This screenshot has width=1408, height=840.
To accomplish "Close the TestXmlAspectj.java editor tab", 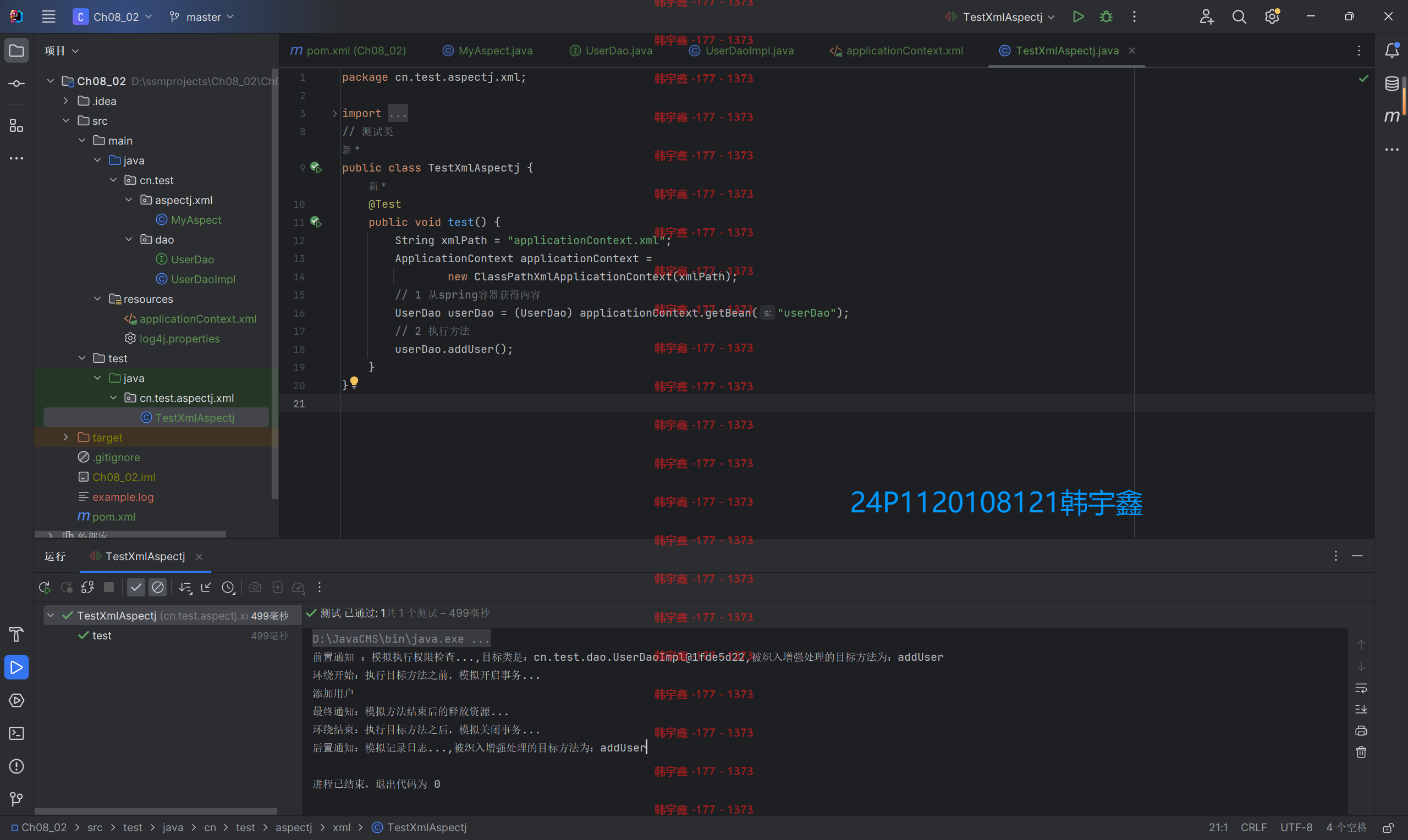I will (1132, 51).
